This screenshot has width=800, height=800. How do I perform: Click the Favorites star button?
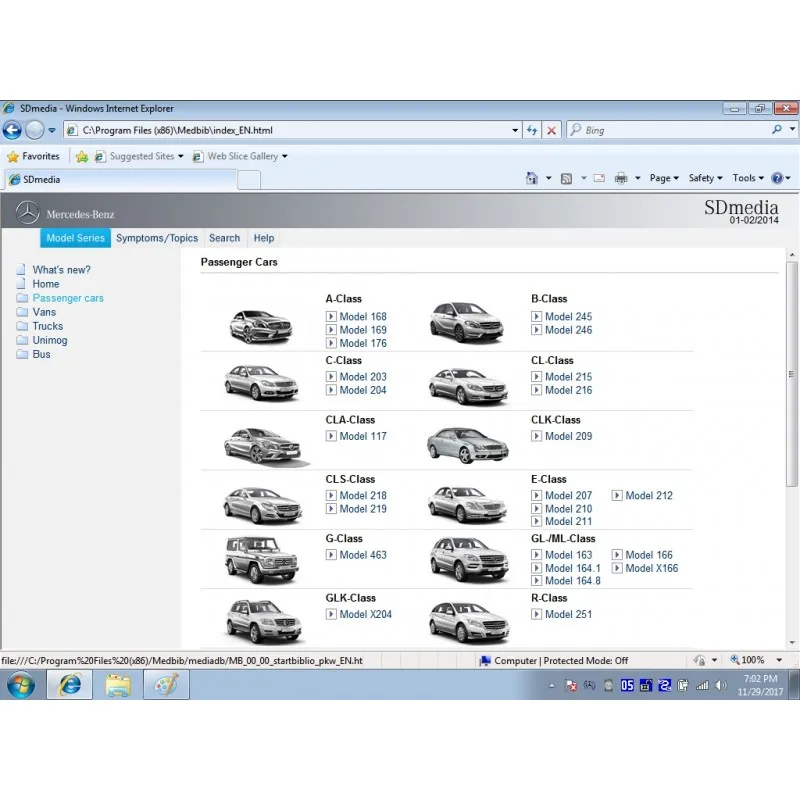pos(33,156)
